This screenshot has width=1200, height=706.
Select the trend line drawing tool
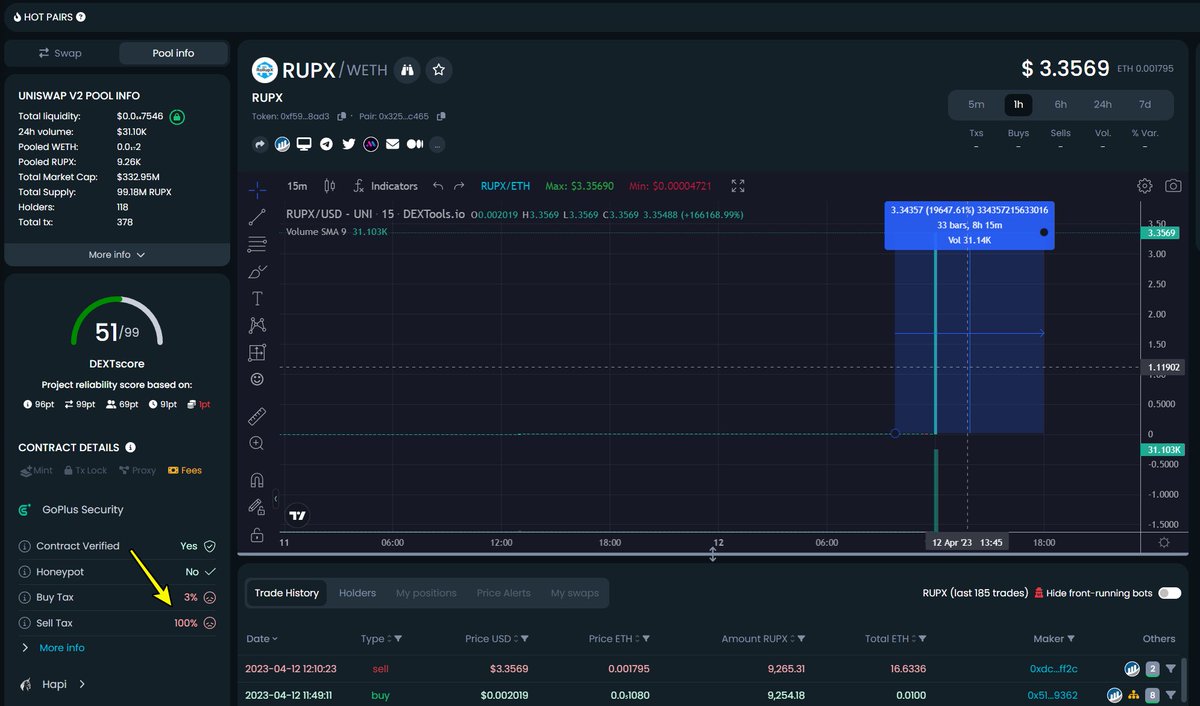coord(257,216)
